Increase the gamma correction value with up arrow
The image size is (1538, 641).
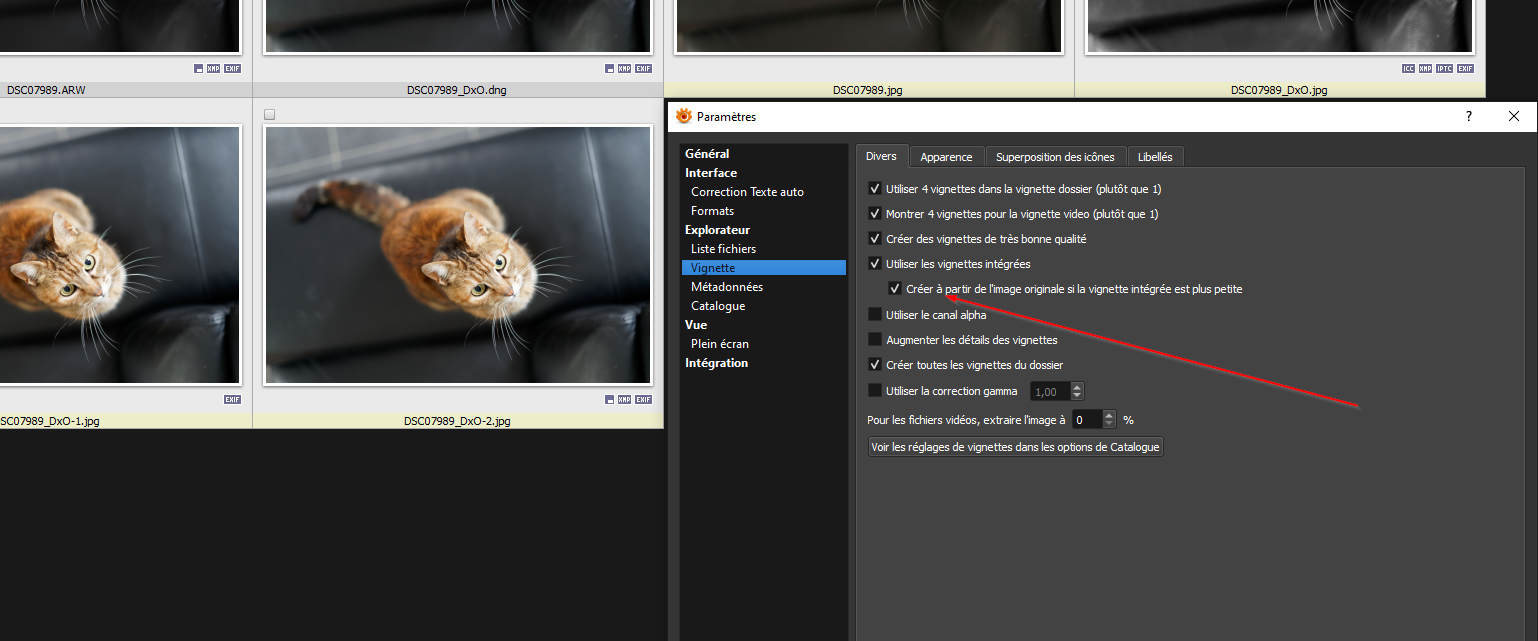(1077, 387)
